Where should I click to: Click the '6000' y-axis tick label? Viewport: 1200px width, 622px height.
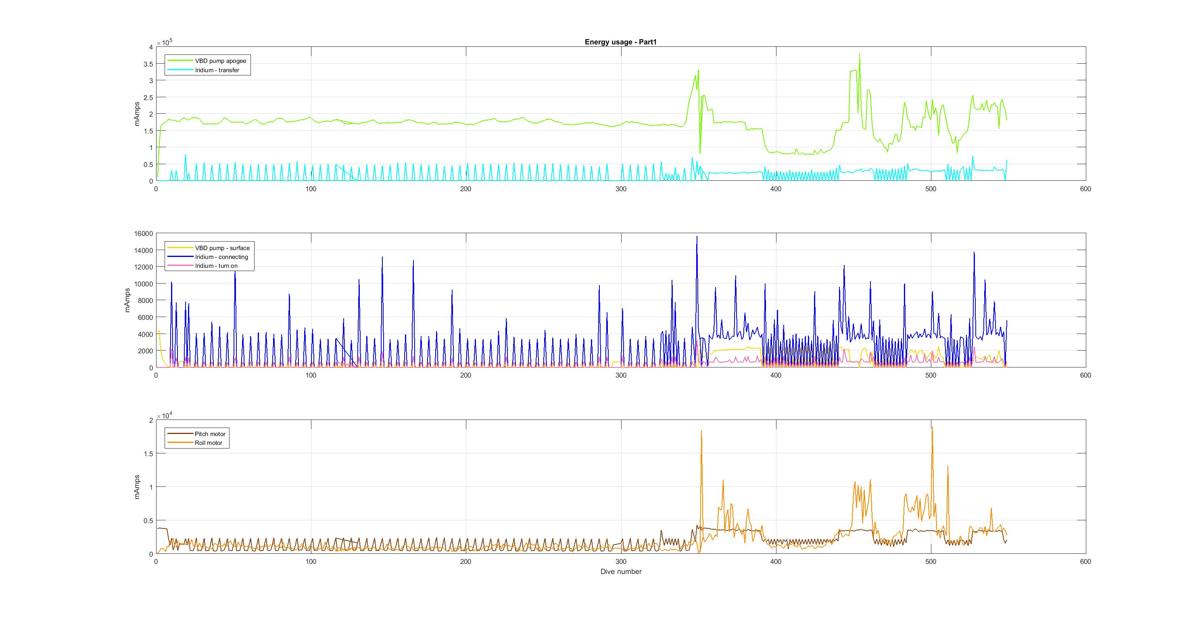click(145, 318)
